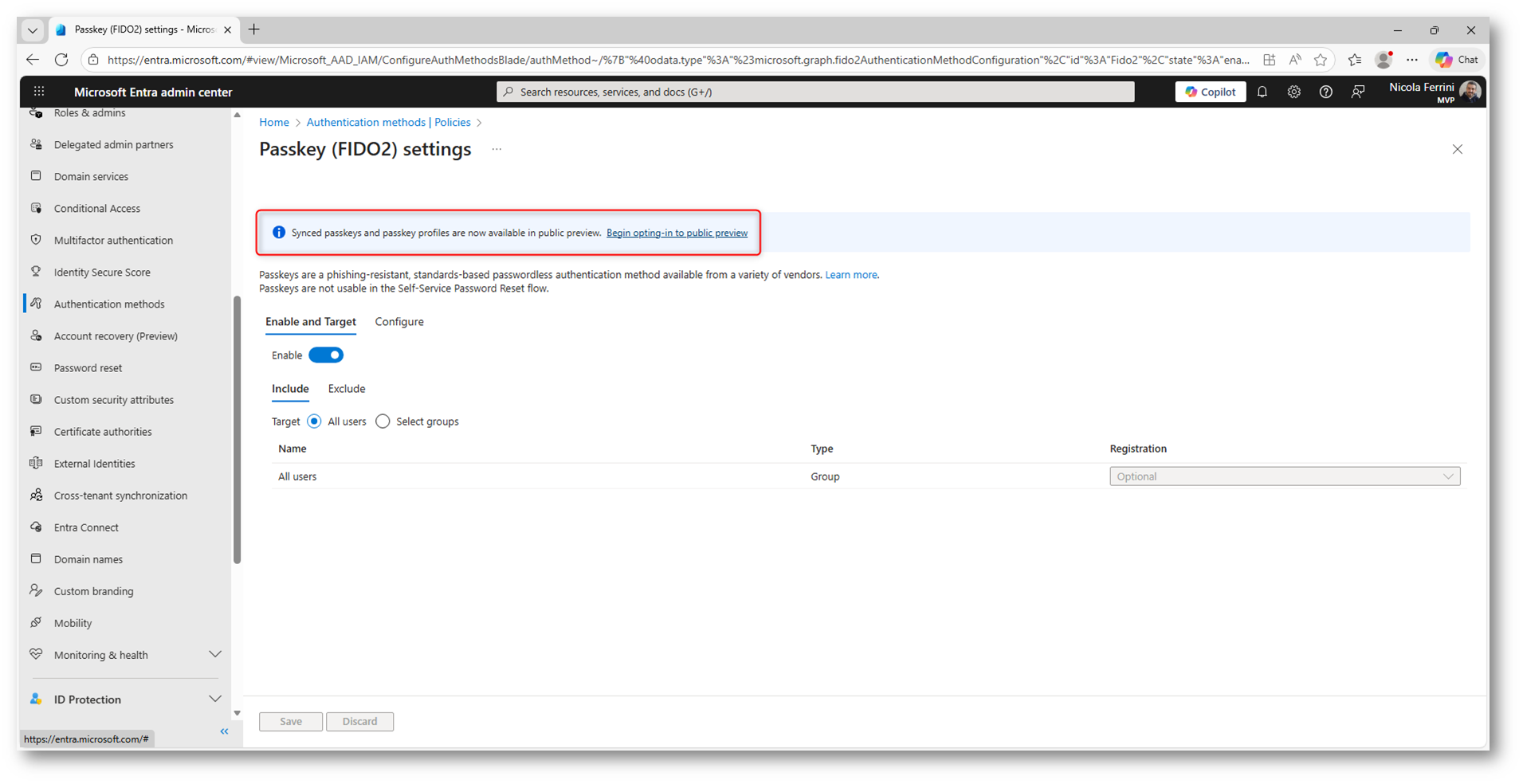The height and width of the screenshot is (784, 1523).
Task: Click the Mobility icon in sidebar
Action: 36,622
